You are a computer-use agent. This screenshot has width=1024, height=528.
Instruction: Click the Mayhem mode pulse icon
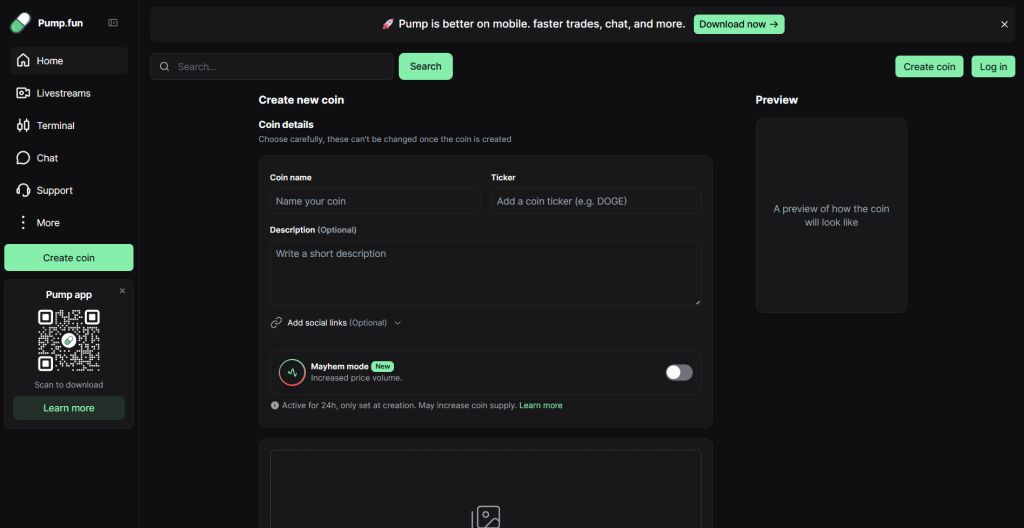292,372
